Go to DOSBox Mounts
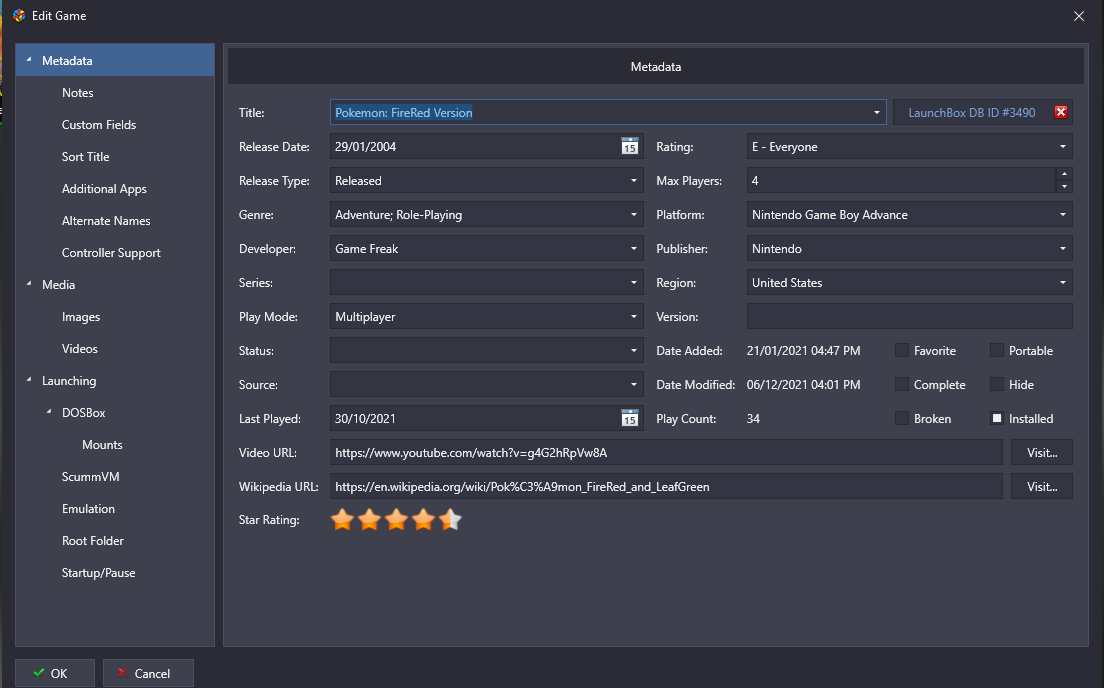Screen dimensions: 1104x688 [x=102, y=445]
